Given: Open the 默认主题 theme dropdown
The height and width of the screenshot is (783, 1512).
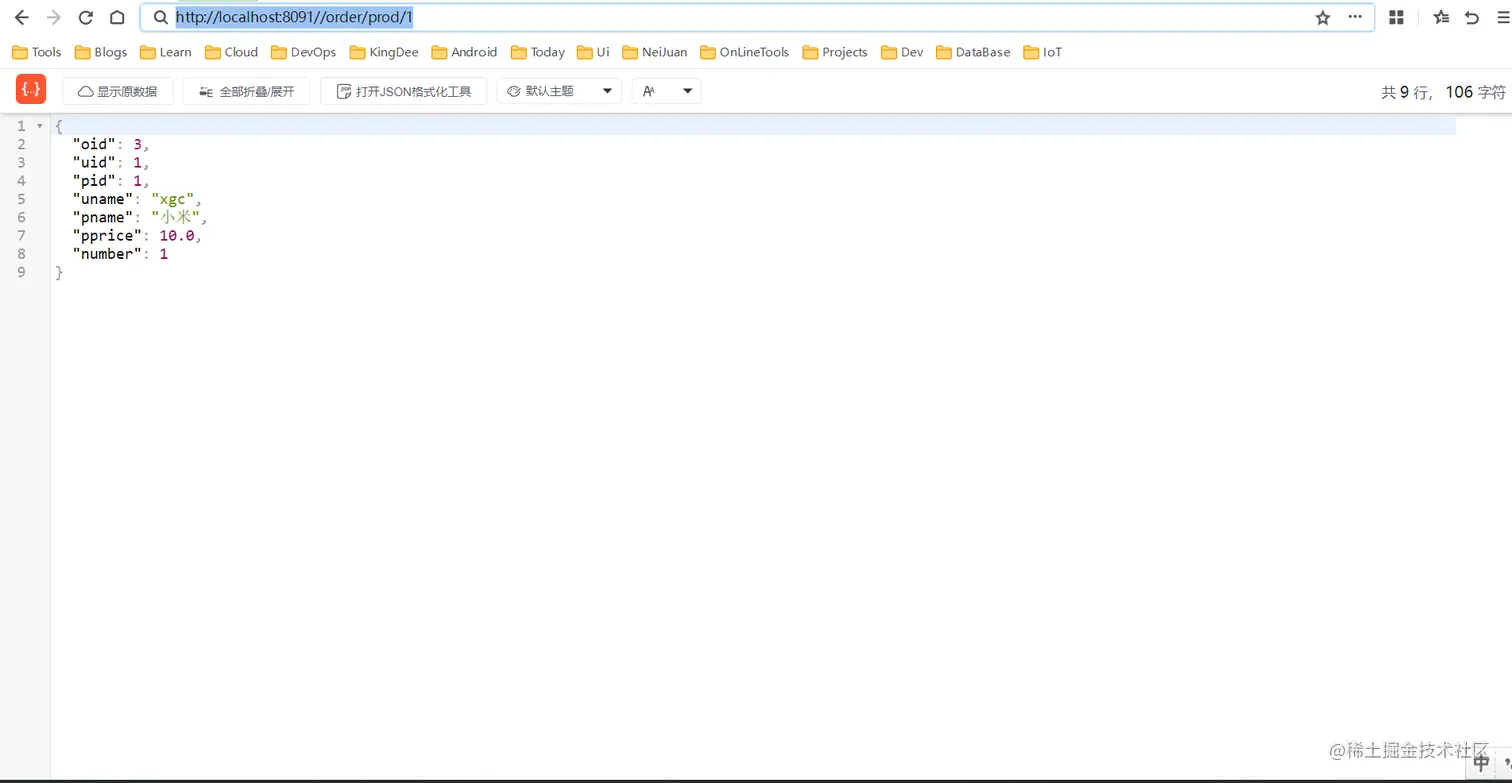Looking at the screenshot, I should coord(559,91).
